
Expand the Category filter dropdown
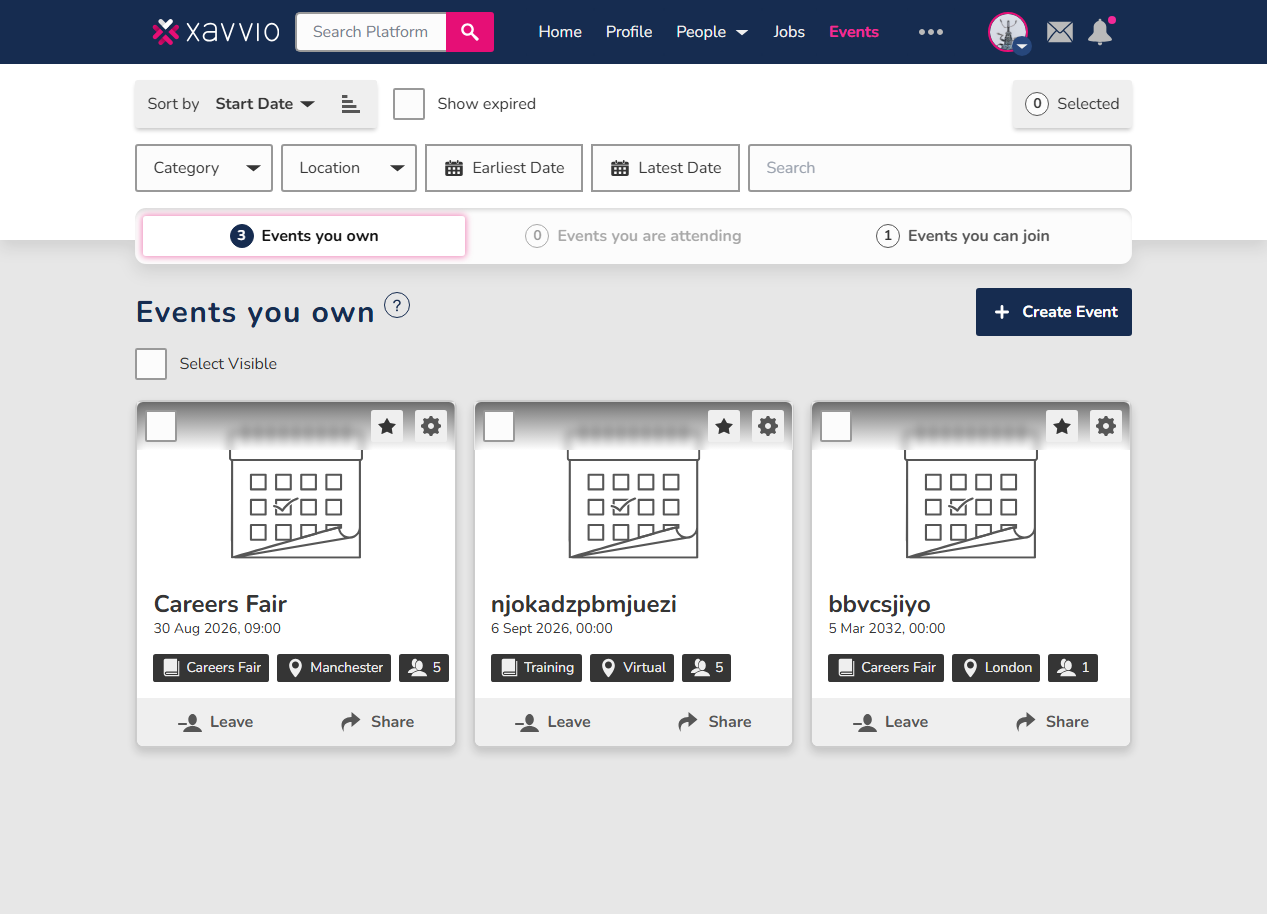point(204,168)
